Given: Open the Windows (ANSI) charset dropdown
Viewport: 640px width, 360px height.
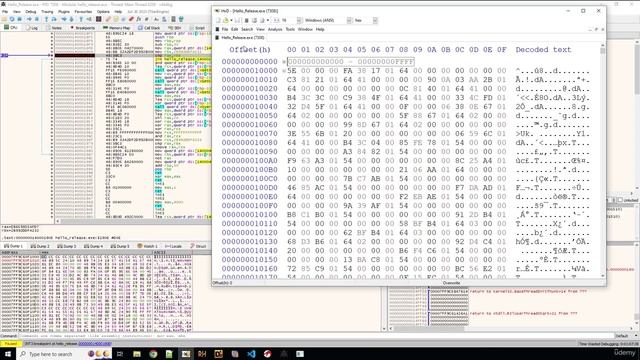Looking at the screenshot, I should coord(349,20).
